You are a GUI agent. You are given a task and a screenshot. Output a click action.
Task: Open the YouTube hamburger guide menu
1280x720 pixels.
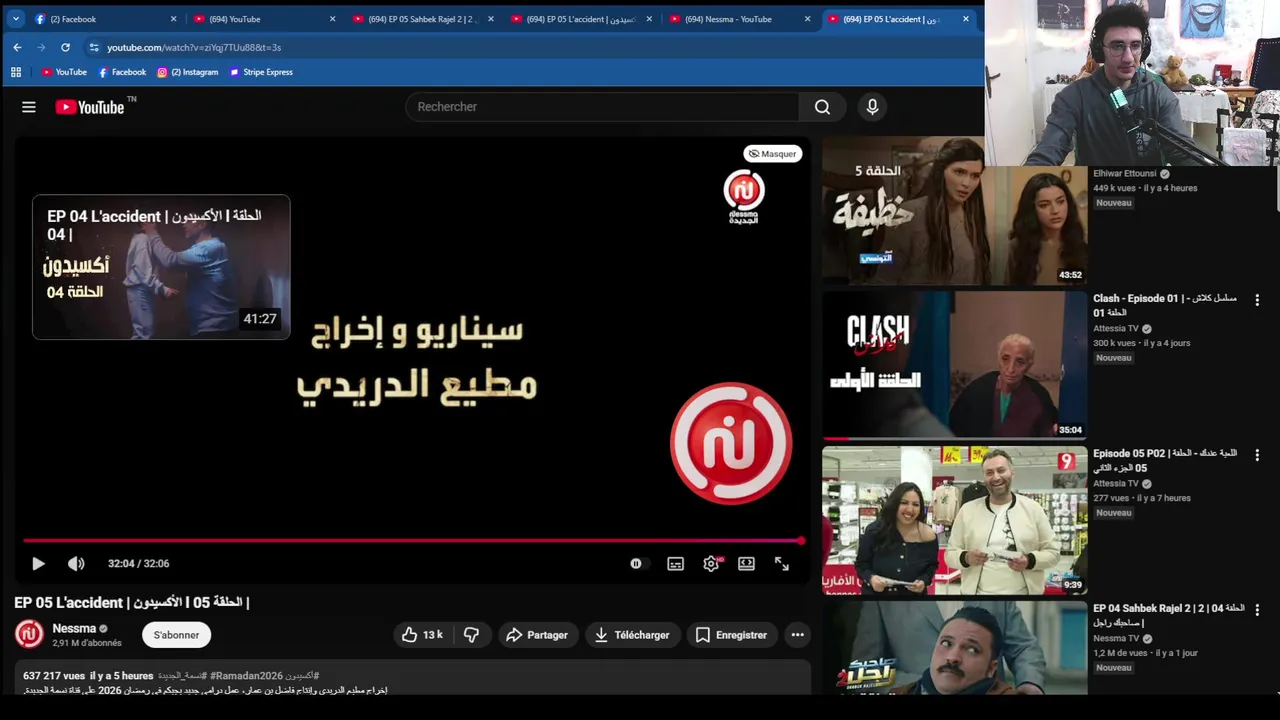(29, 107)
